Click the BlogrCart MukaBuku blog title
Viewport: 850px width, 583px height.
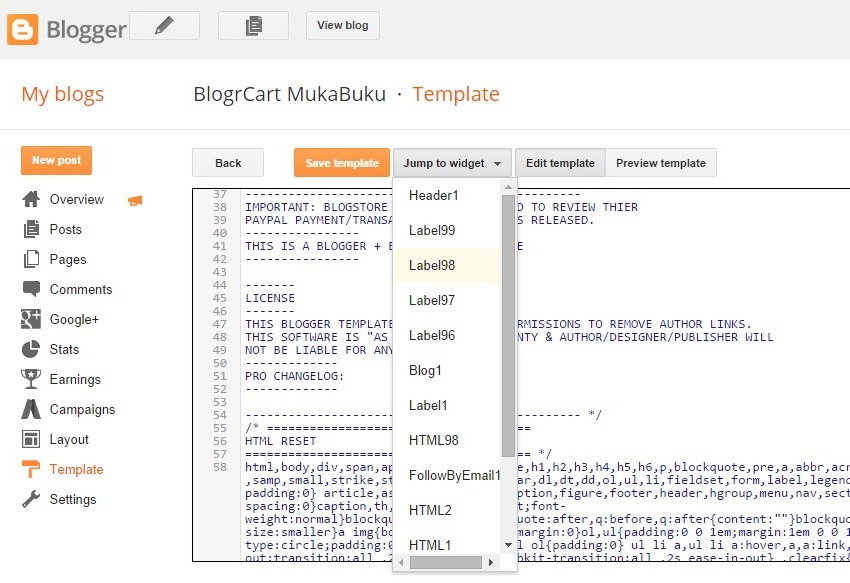click(x=289, y=94)
